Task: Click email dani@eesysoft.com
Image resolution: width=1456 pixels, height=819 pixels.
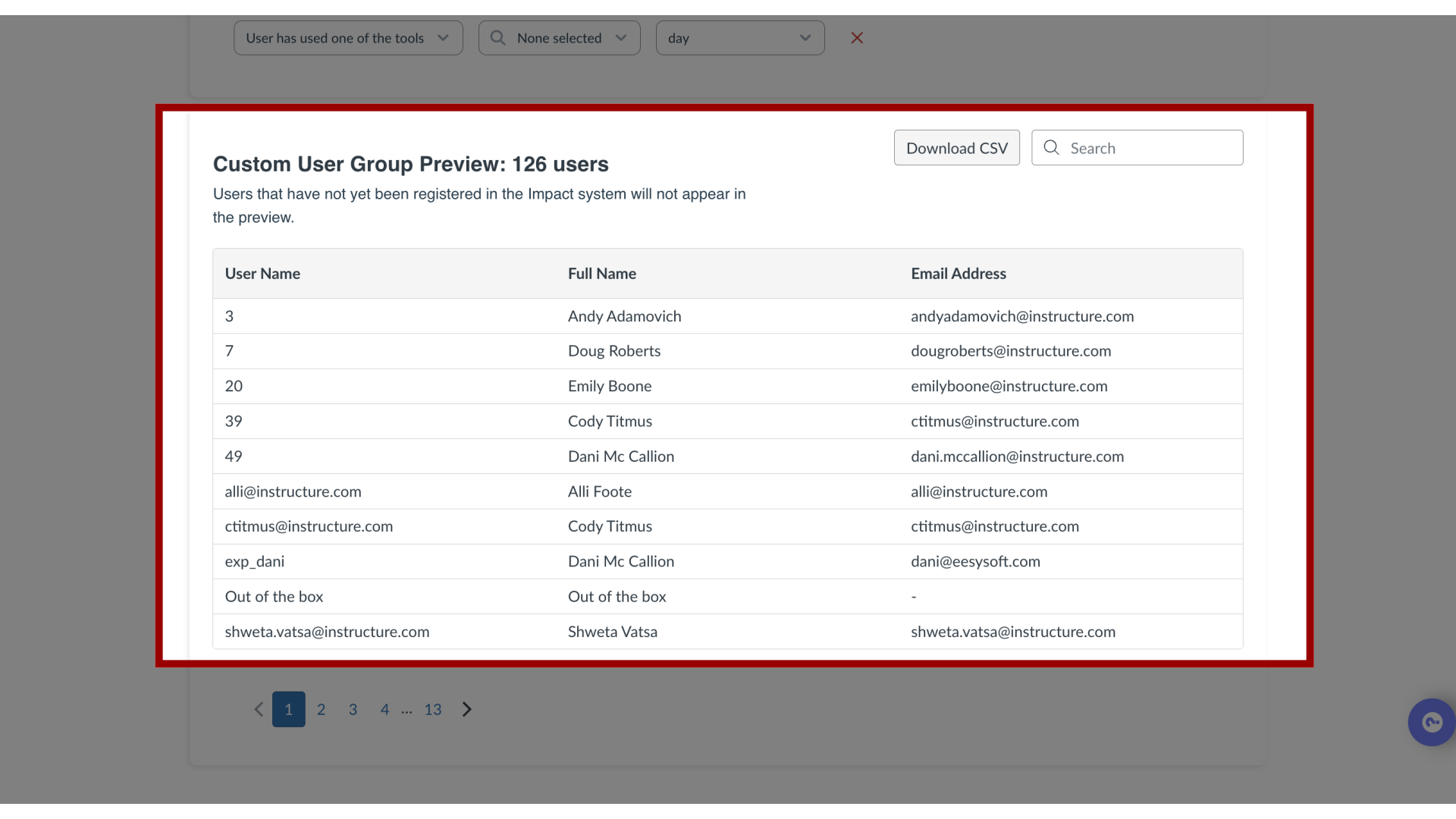Action: pyautogui.click(x=976, y=562)
